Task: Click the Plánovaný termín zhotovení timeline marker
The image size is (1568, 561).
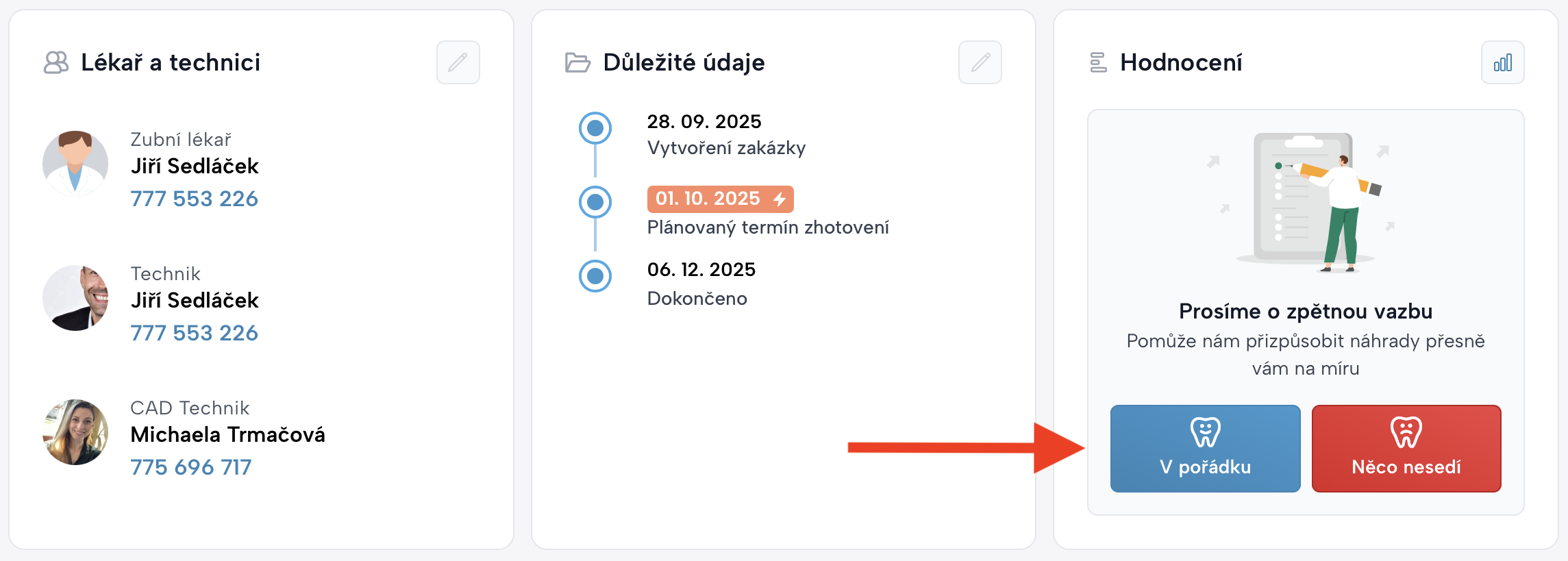Action: (595, 202)
